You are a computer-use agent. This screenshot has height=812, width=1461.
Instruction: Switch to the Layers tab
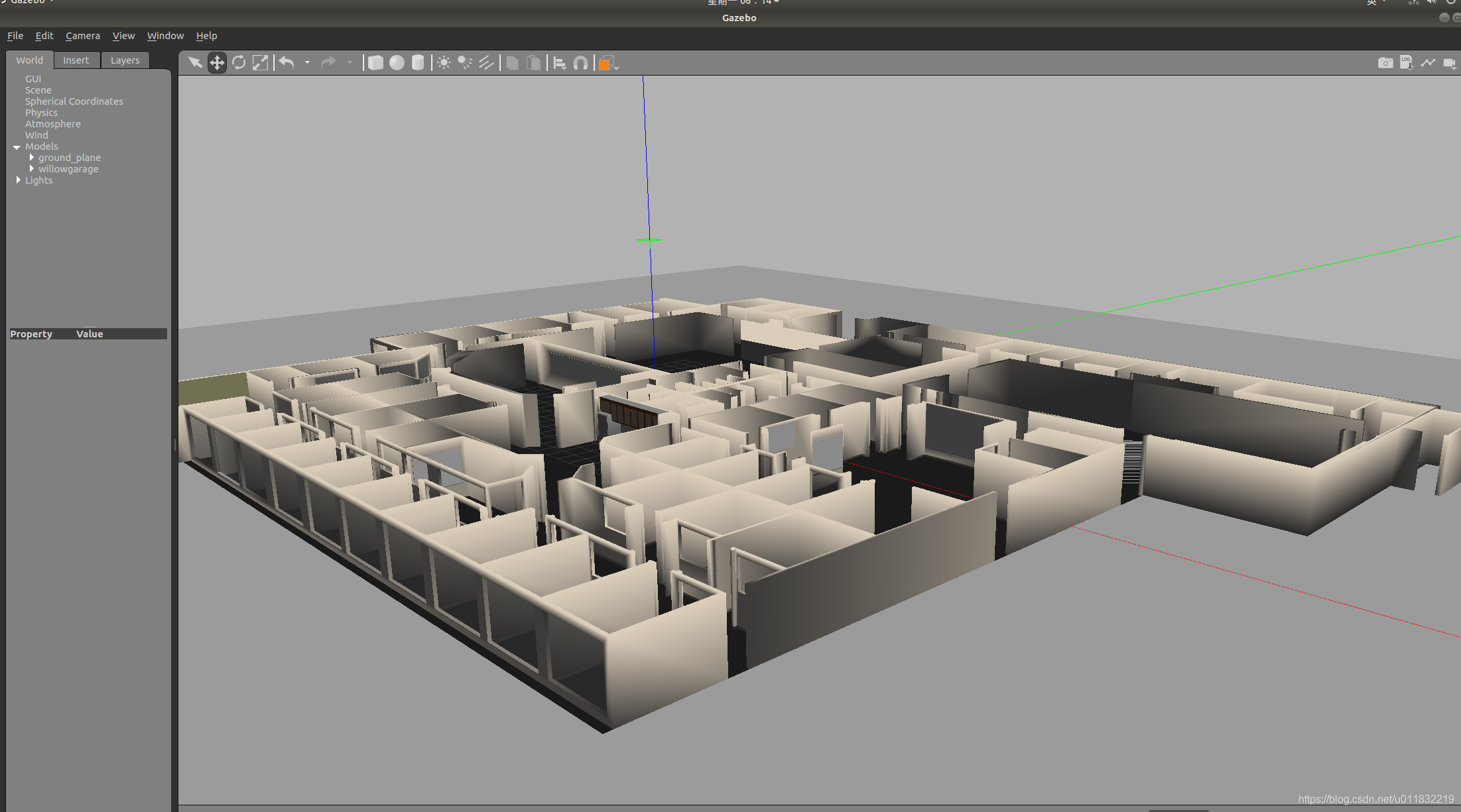(125, 60)
